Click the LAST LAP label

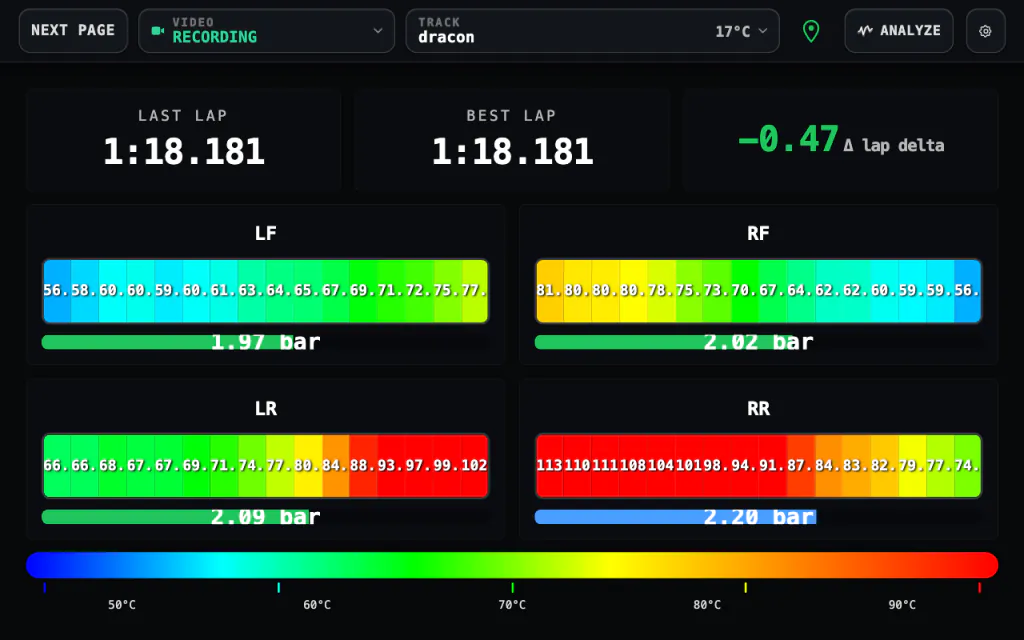point(183,116)
